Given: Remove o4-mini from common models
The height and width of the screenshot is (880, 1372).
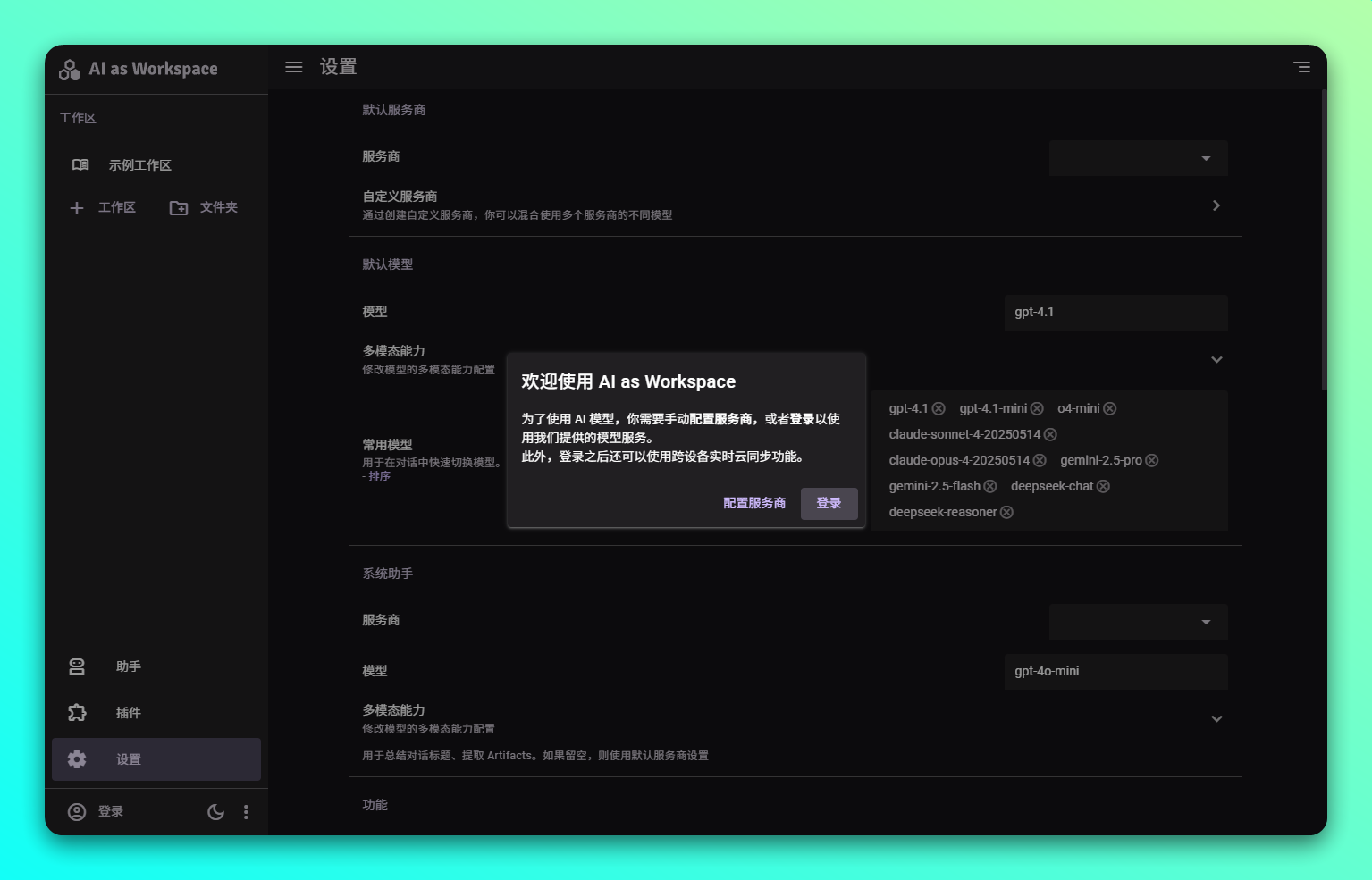Looking at the screenshot, I should [1109, 408].
